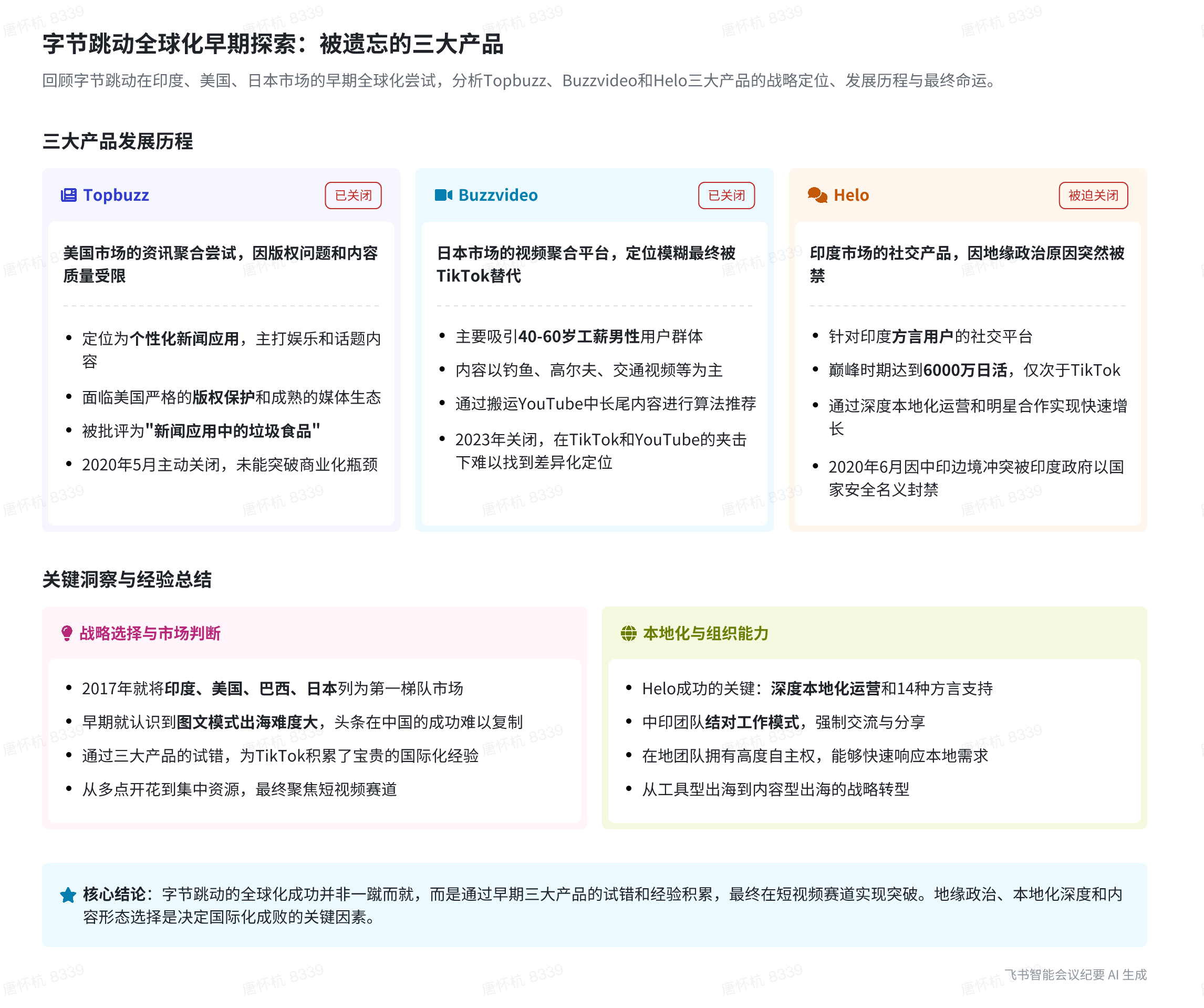Click the Buzzvideo video camera icon
This screenshot has width=1204, height=1008.
pyautogui.click(x=443, y=195)
